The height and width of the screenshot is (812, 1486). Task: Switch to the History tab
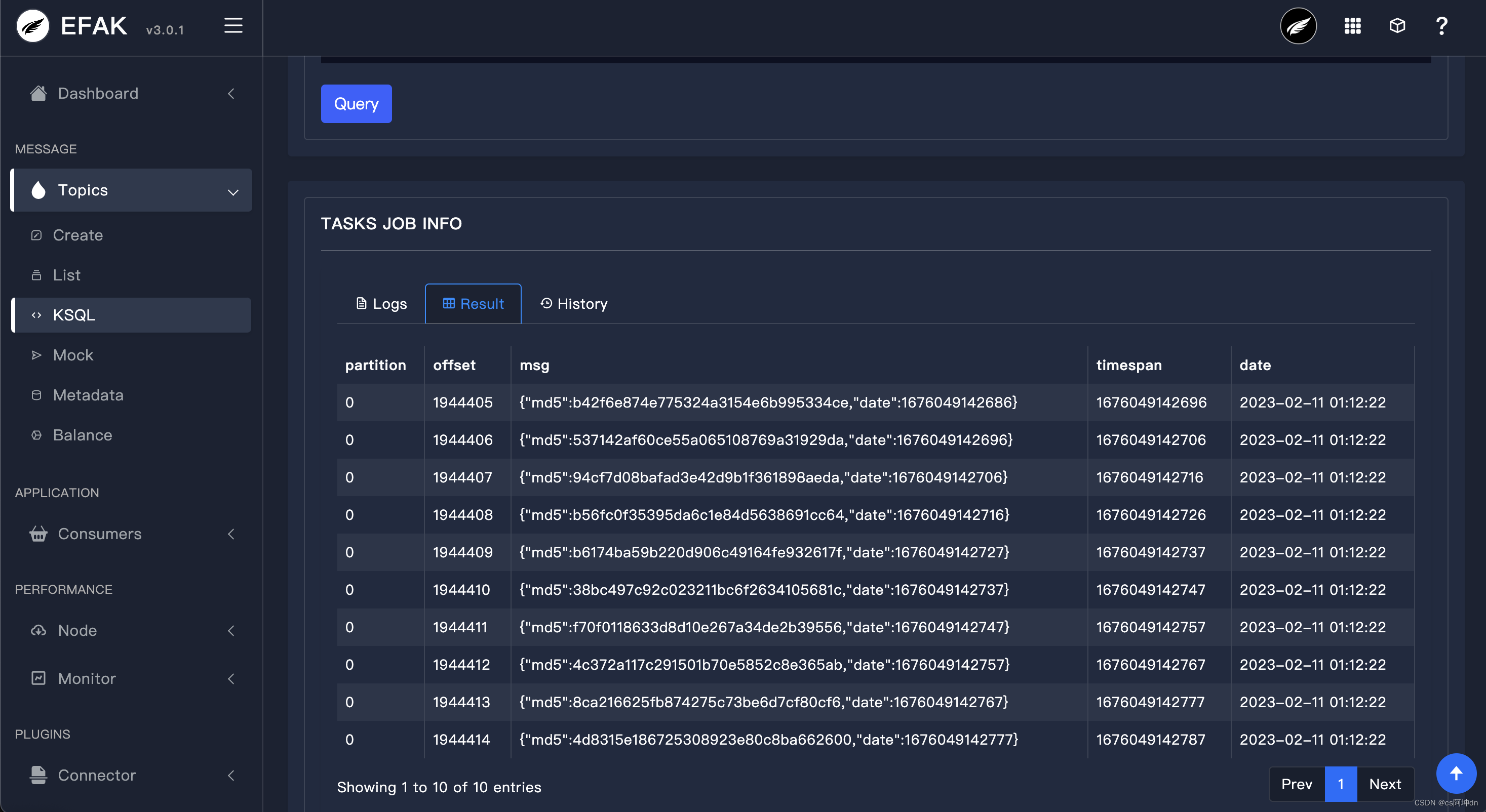point(573,303)
